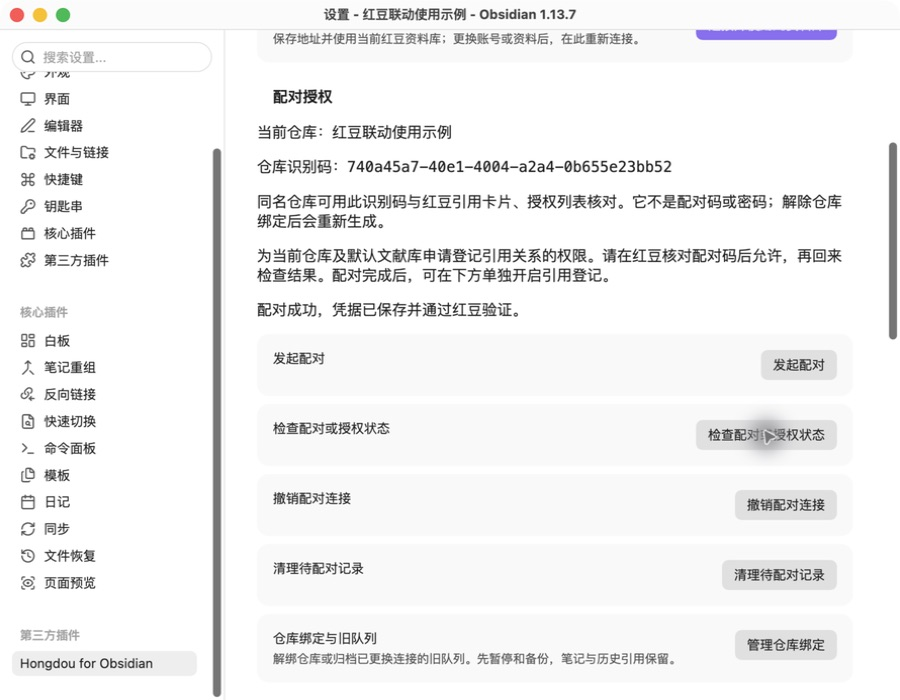Click the 编辑器 pencil icon
The width and height of the screenshot is (900, 700).
(x=28, y=126)
